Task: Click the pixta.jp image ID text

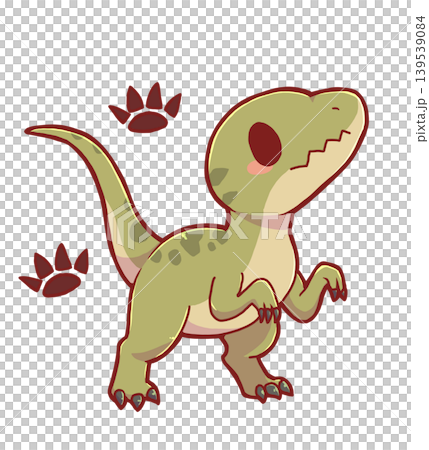Action: coord(421,78)
